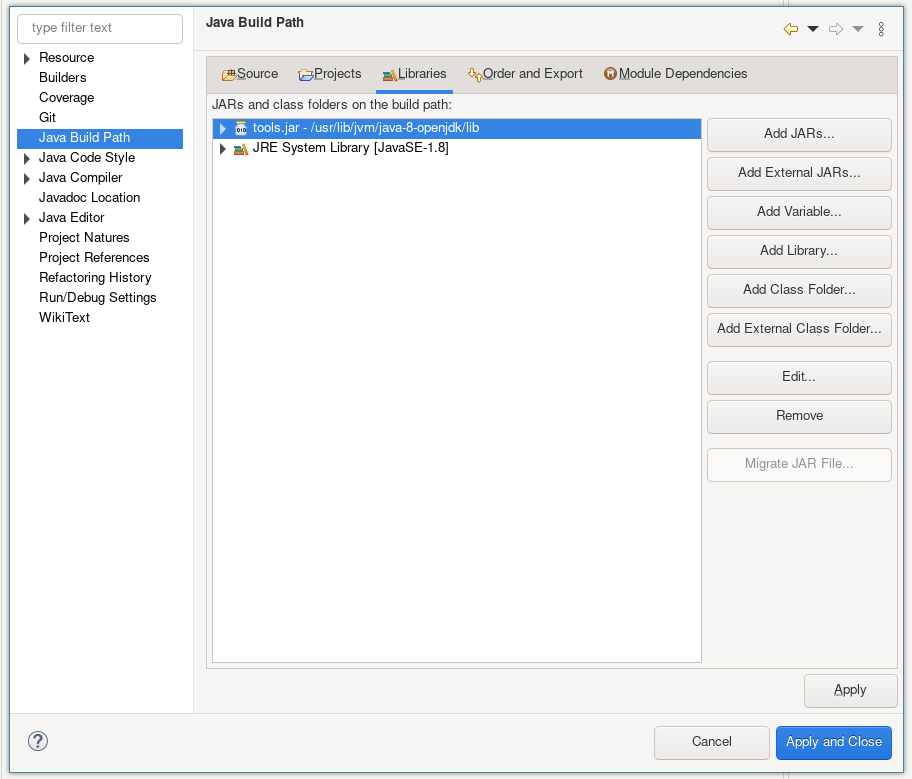
Task: Expand the Java Code Style node
Action: (x=27, y=159)
